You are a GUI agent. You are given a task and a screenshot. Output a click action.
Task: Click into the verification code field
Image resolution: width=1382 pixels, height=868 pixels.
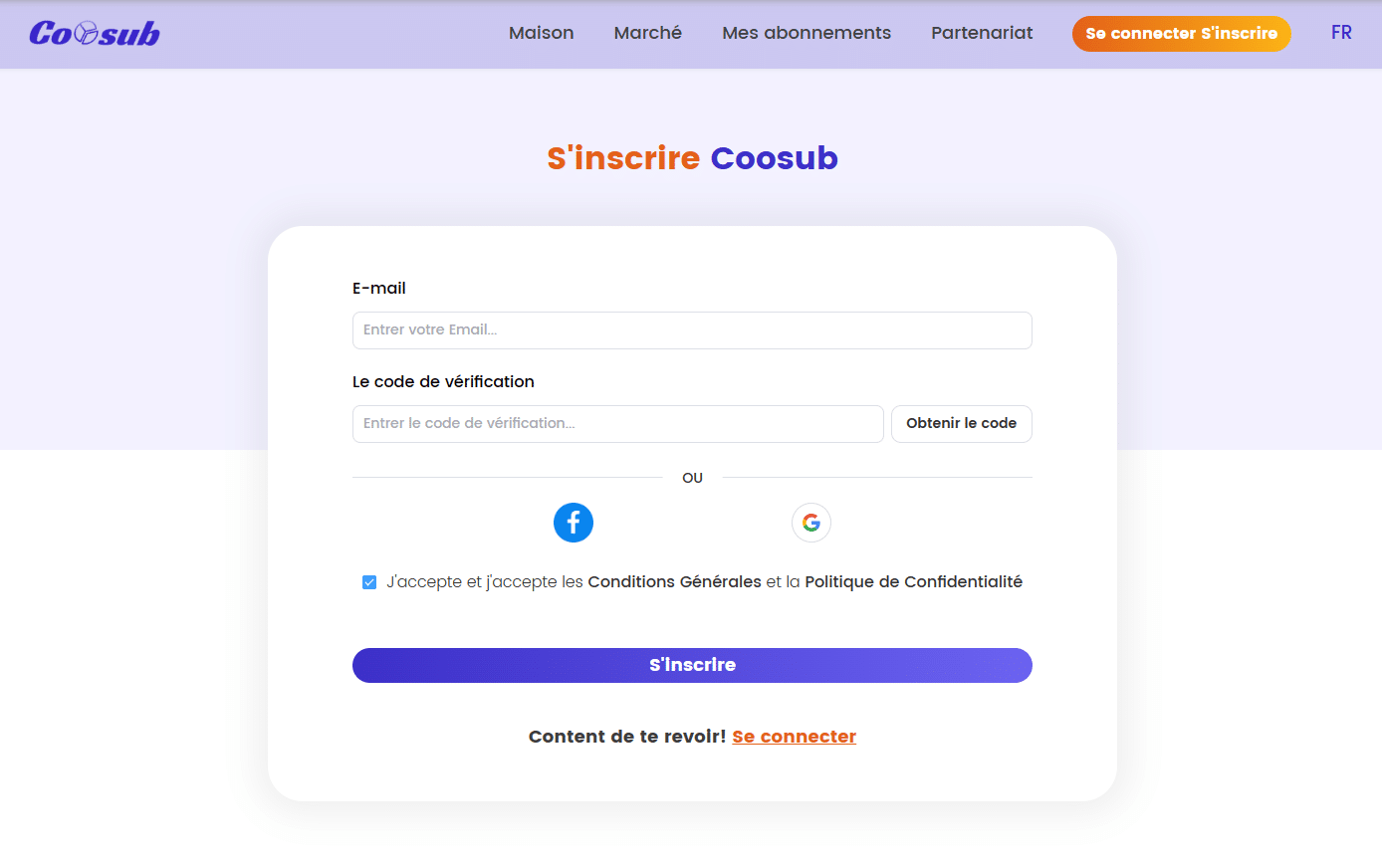617,424
